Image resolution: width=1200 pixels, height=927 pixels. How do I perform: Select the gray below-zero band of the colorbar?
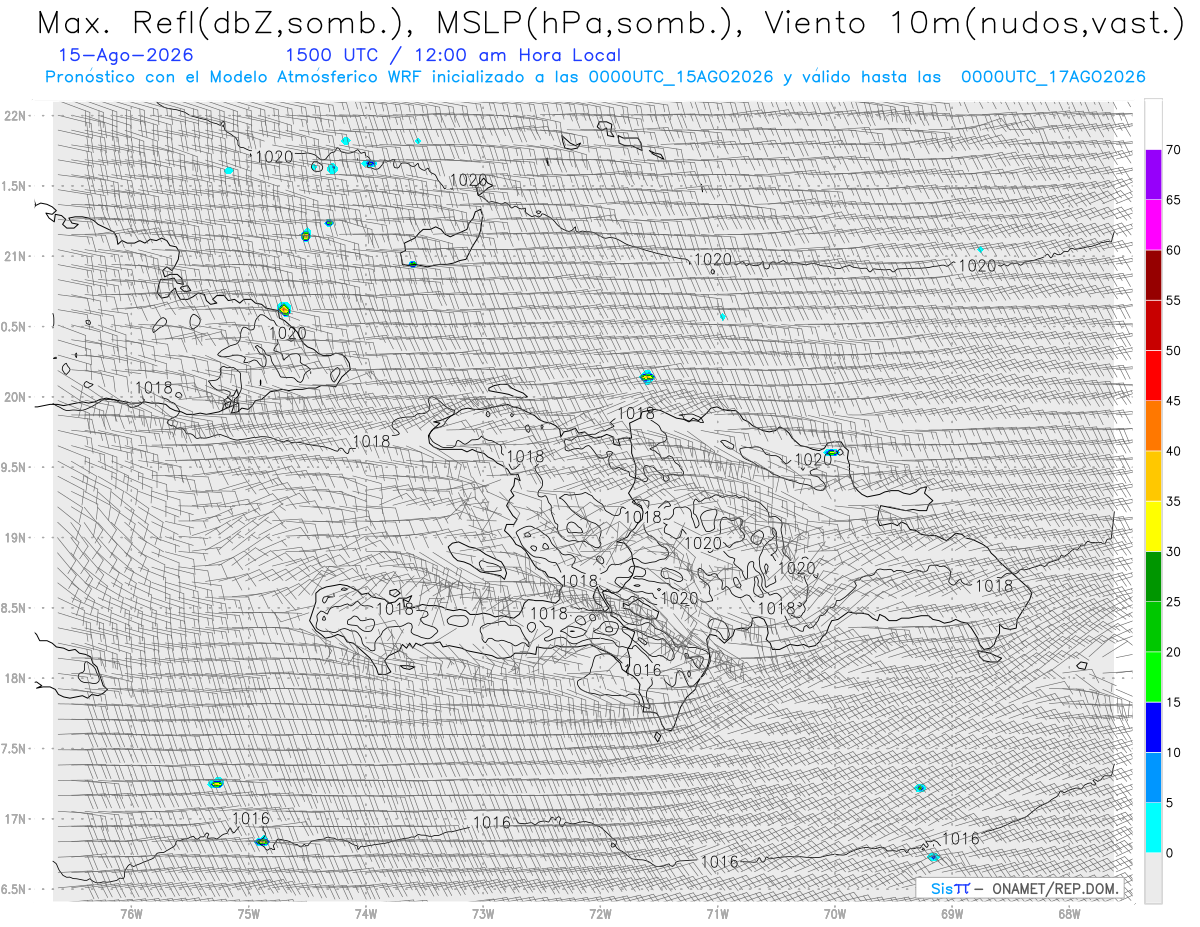click(x=1153, y=878)
